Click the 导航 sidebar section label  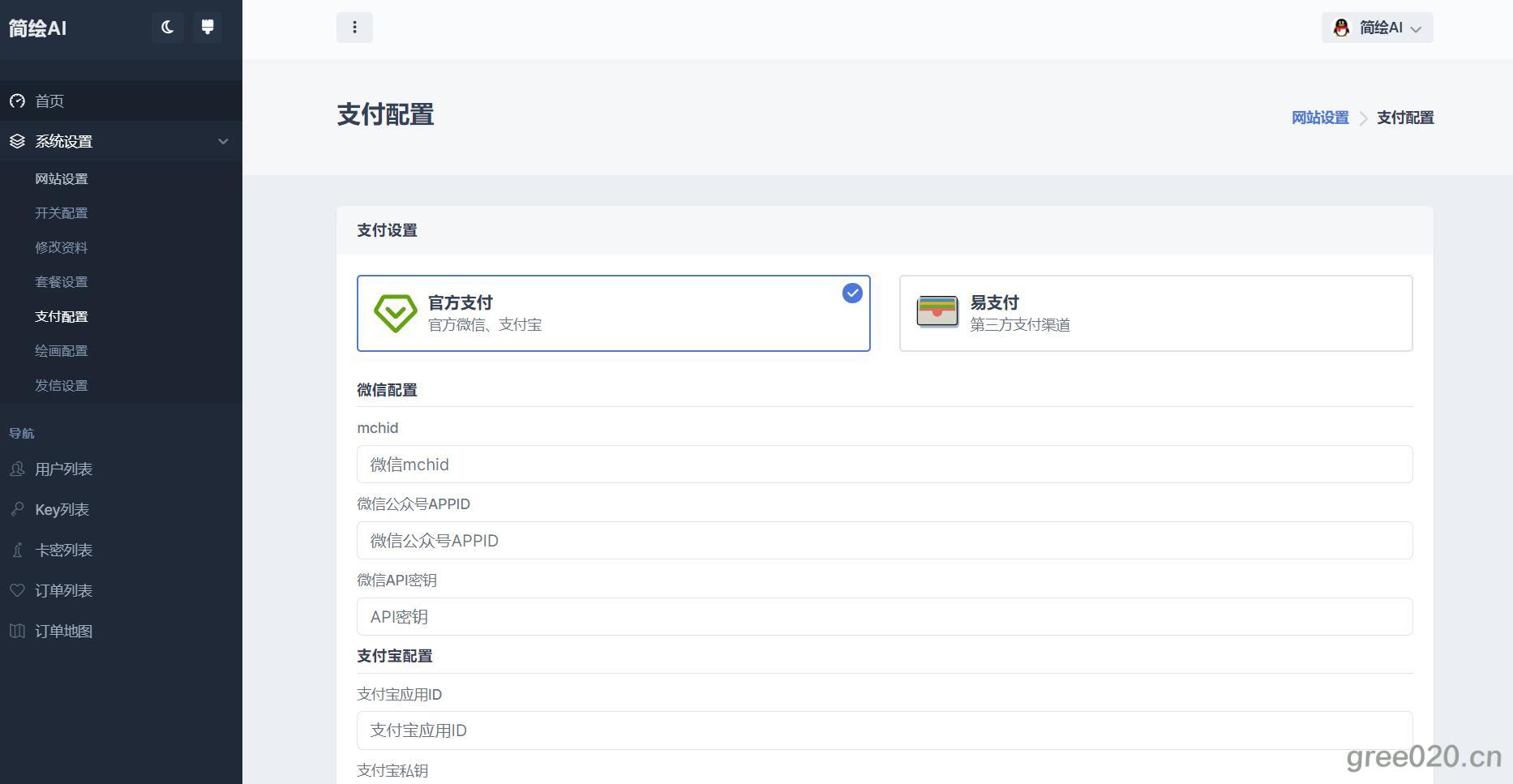coord(22,433)
